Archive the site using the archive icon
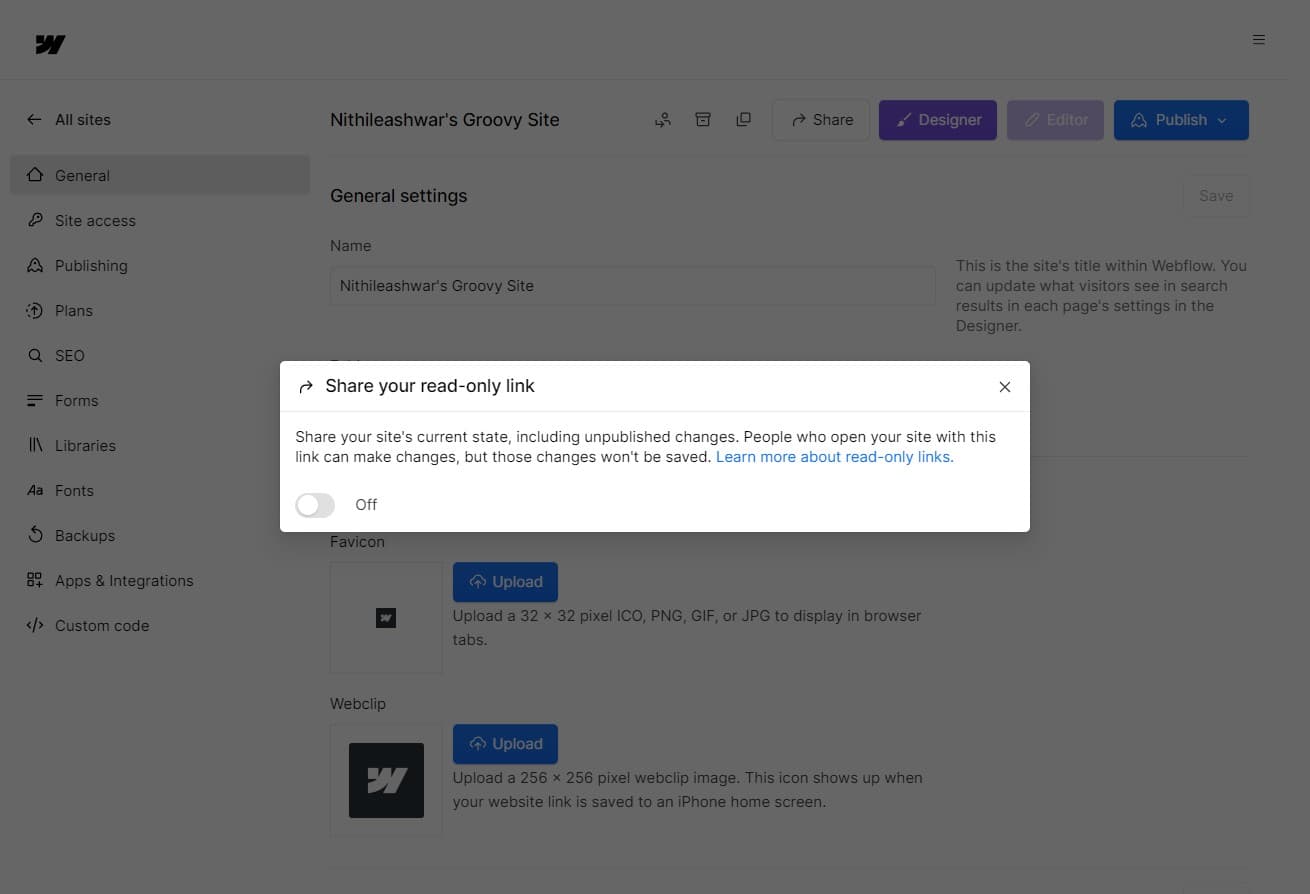1310x894 pixels. (x=703, y=119)
